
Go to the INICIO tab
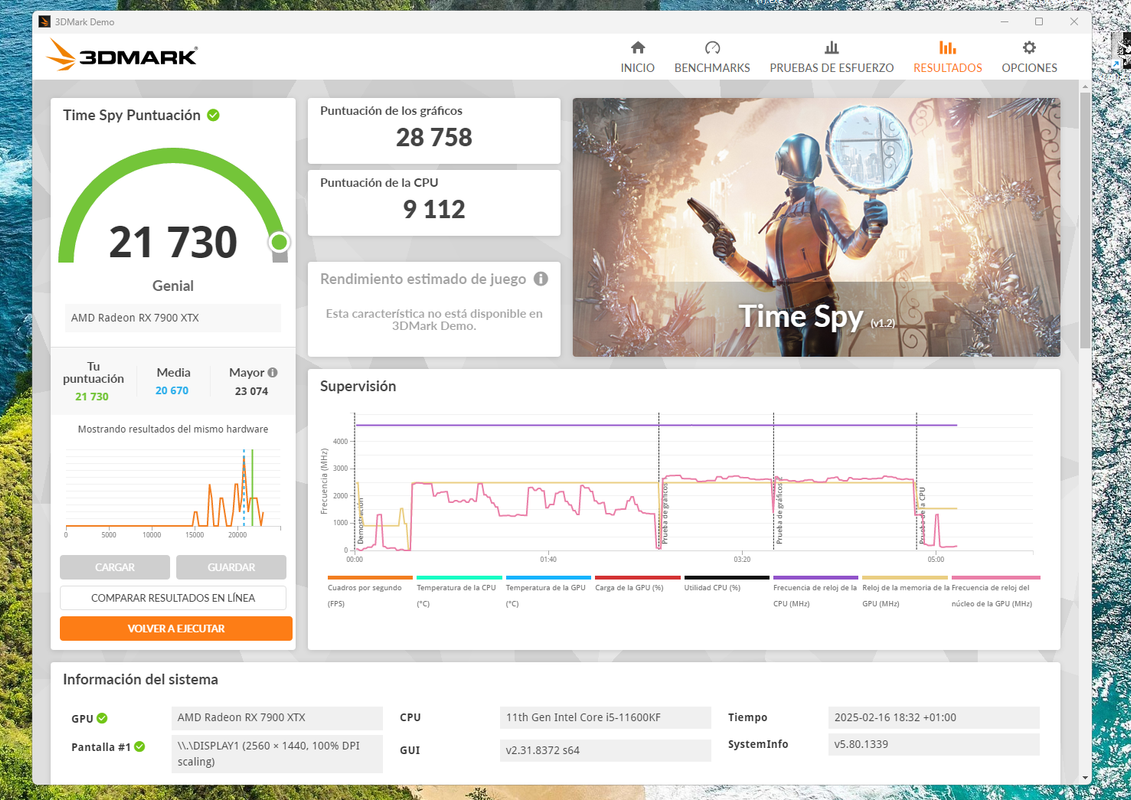pyautogui.click(x=638, y=68)
